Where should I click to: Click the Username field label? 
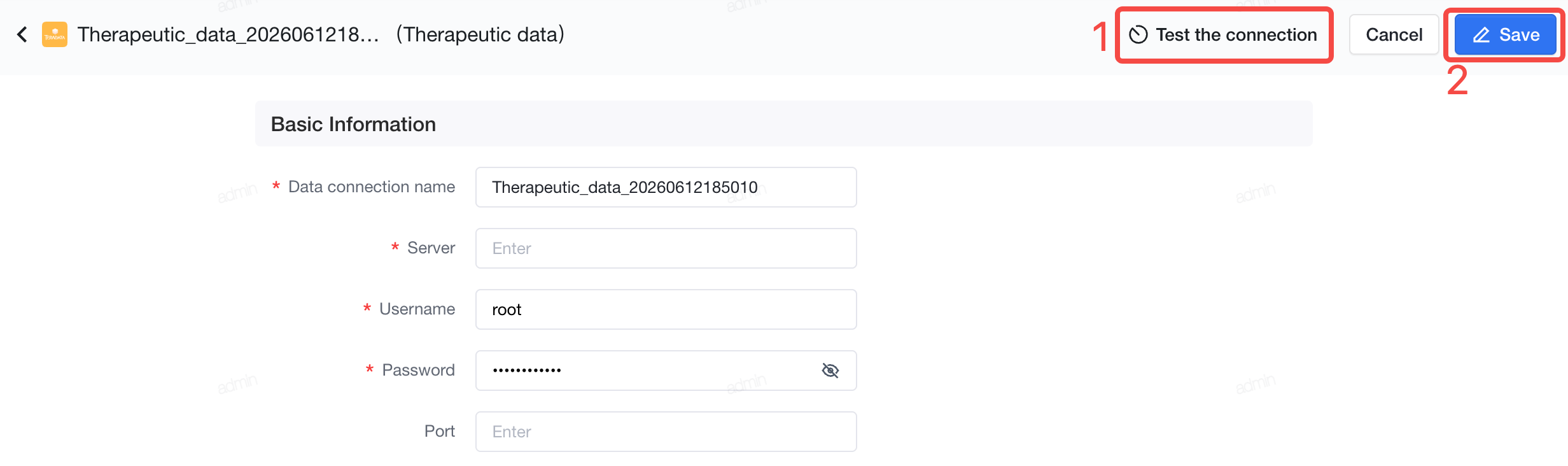coord(417,309)
